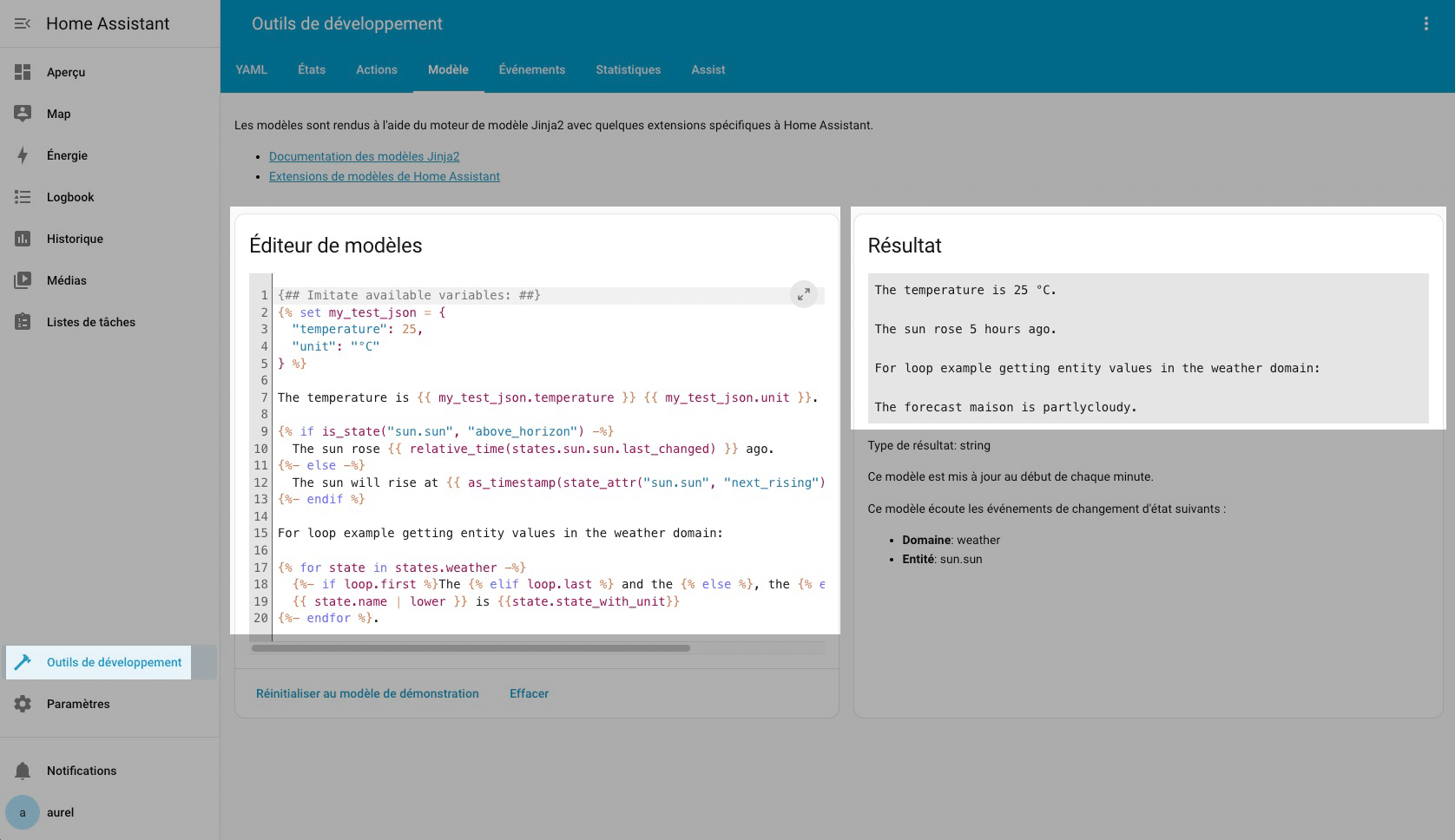
Task: Click result "The forecast maison is partlycloudy."
Action: 1005,407
